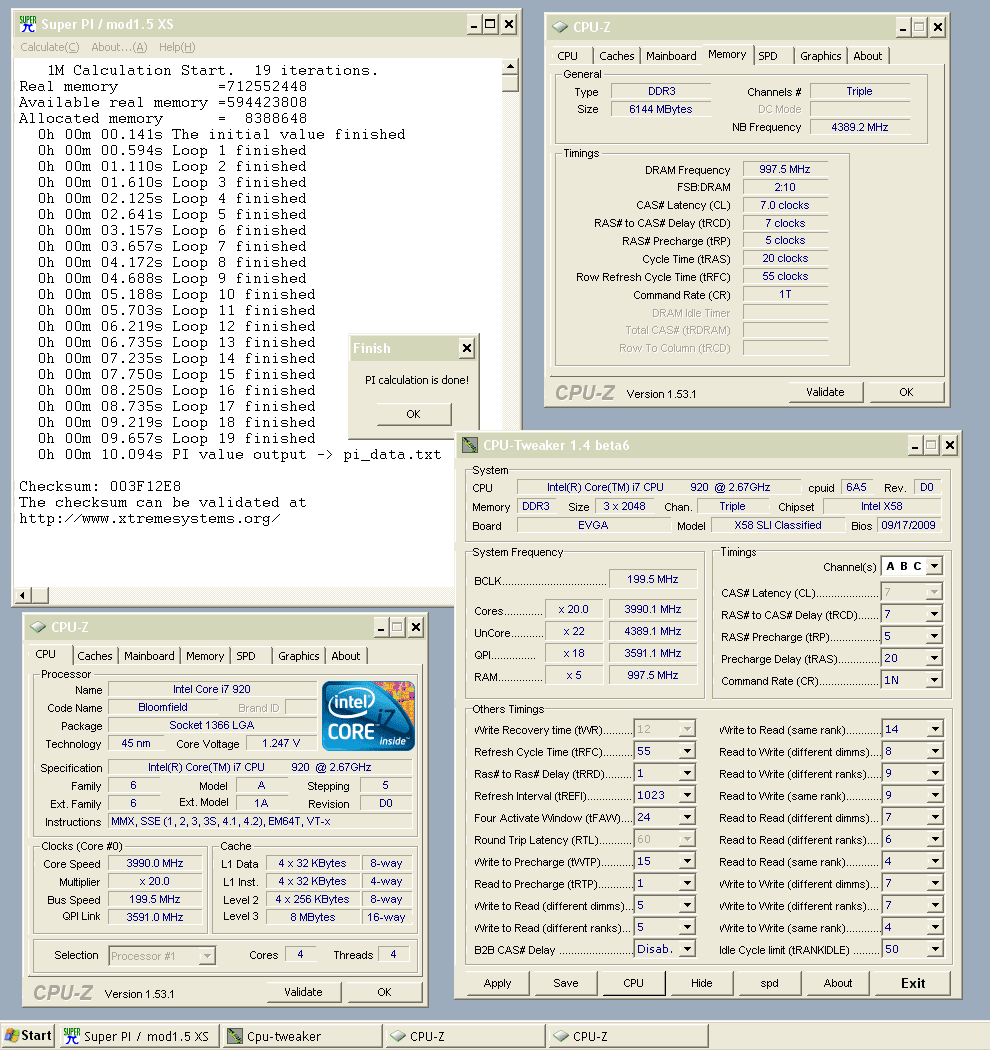
Task: Open Graphics tab in the memory CPU-Z window
Action: [821, 56]
